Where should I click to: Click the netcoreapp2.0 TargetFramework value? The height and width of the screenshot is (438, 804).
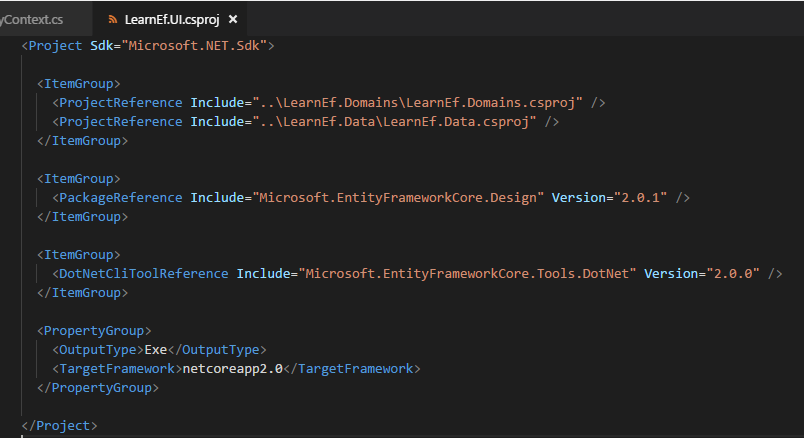(232, 369)
